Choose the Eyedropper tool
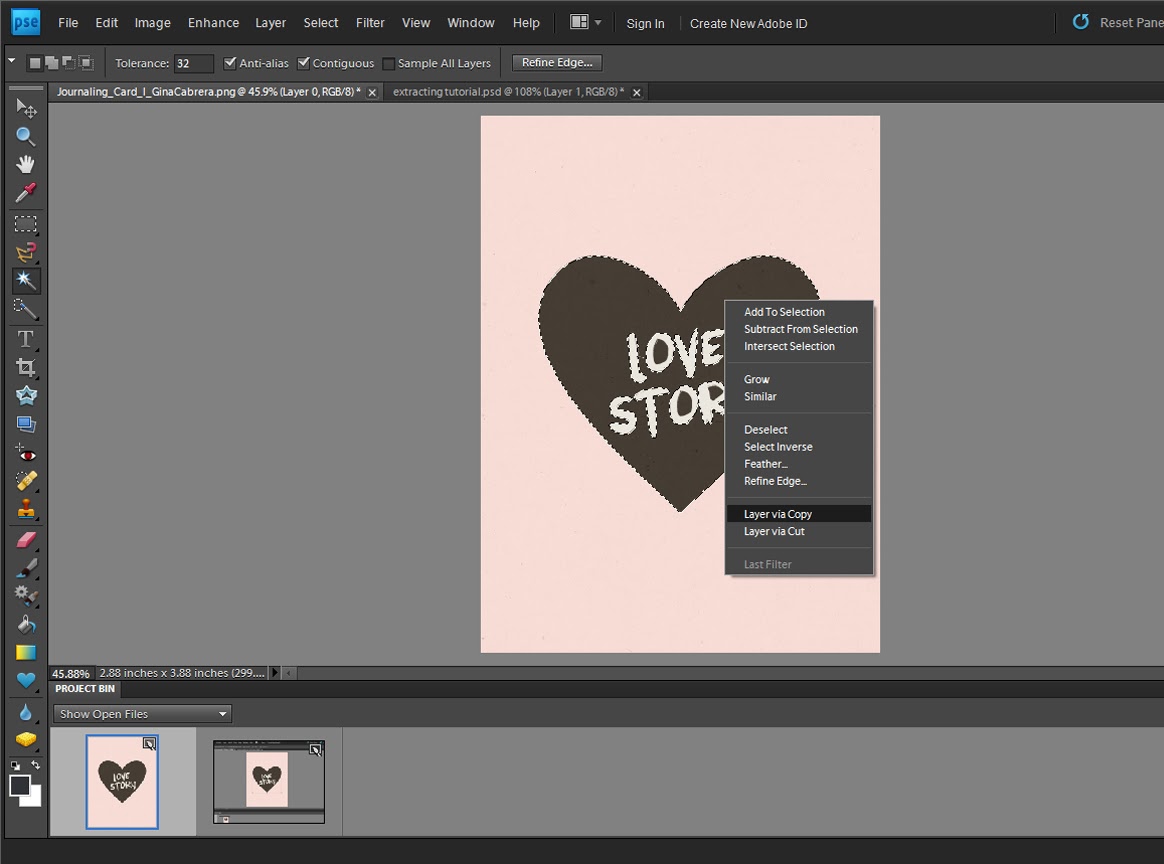The image size is (1164, 864). coord(26,192)
